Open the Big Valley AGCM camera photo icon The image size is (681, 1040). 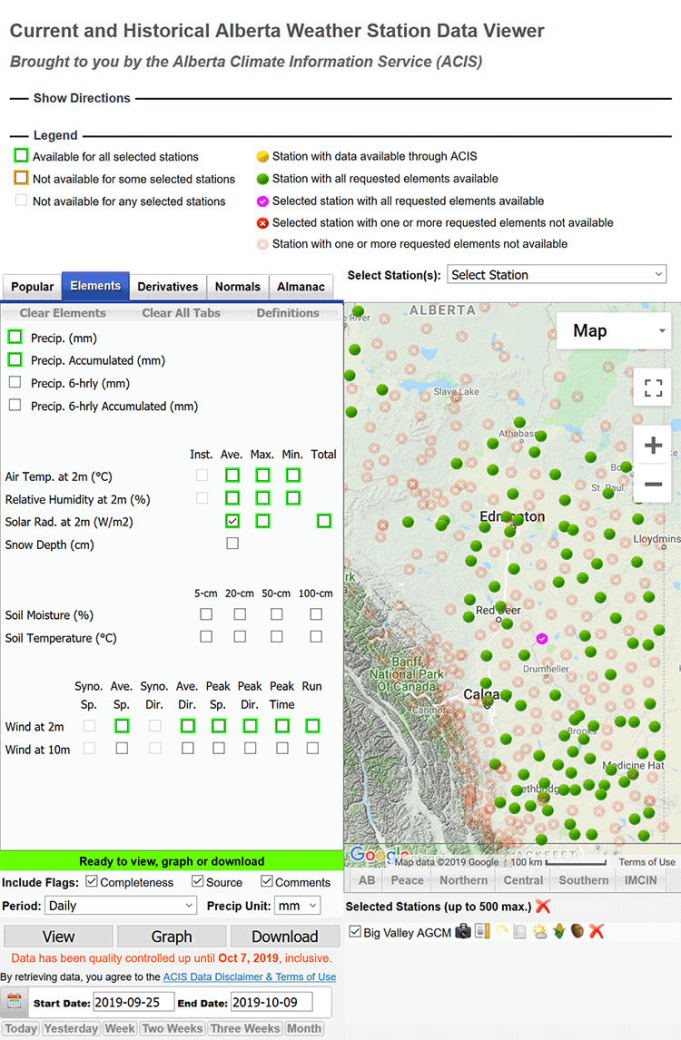coord(463,931)
